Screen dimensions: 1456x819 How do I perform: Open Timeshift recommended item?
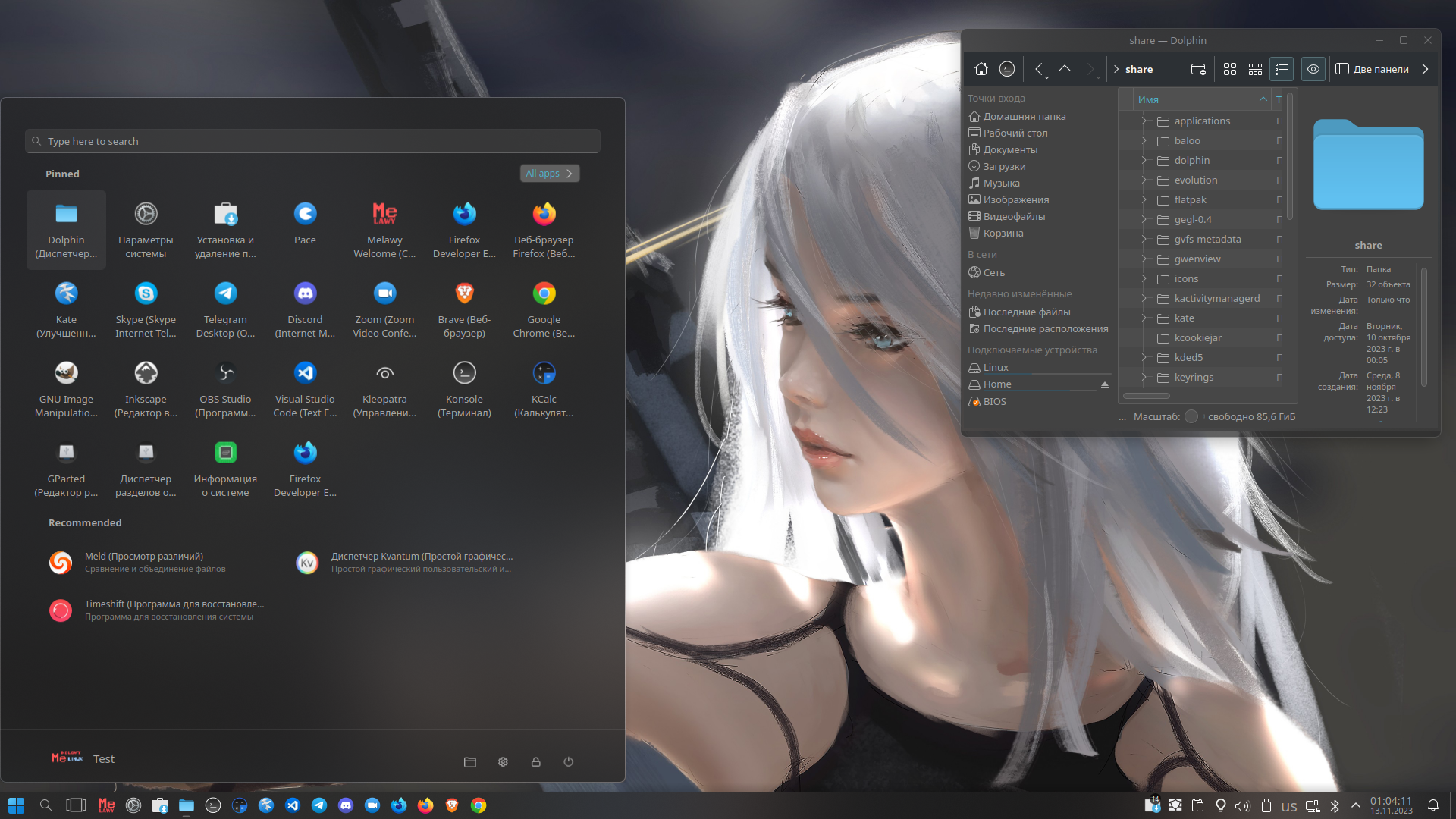(173, 610)
